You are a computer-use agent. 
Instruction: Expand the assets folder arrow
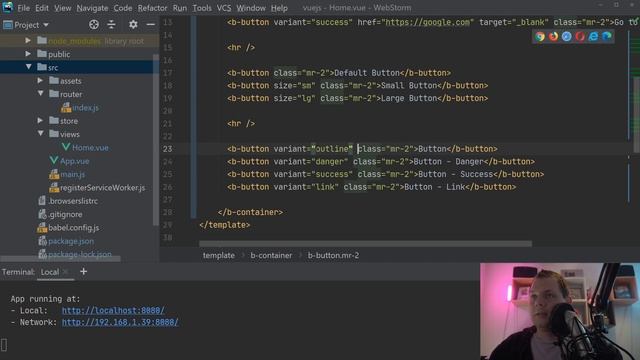coord(40,80)
